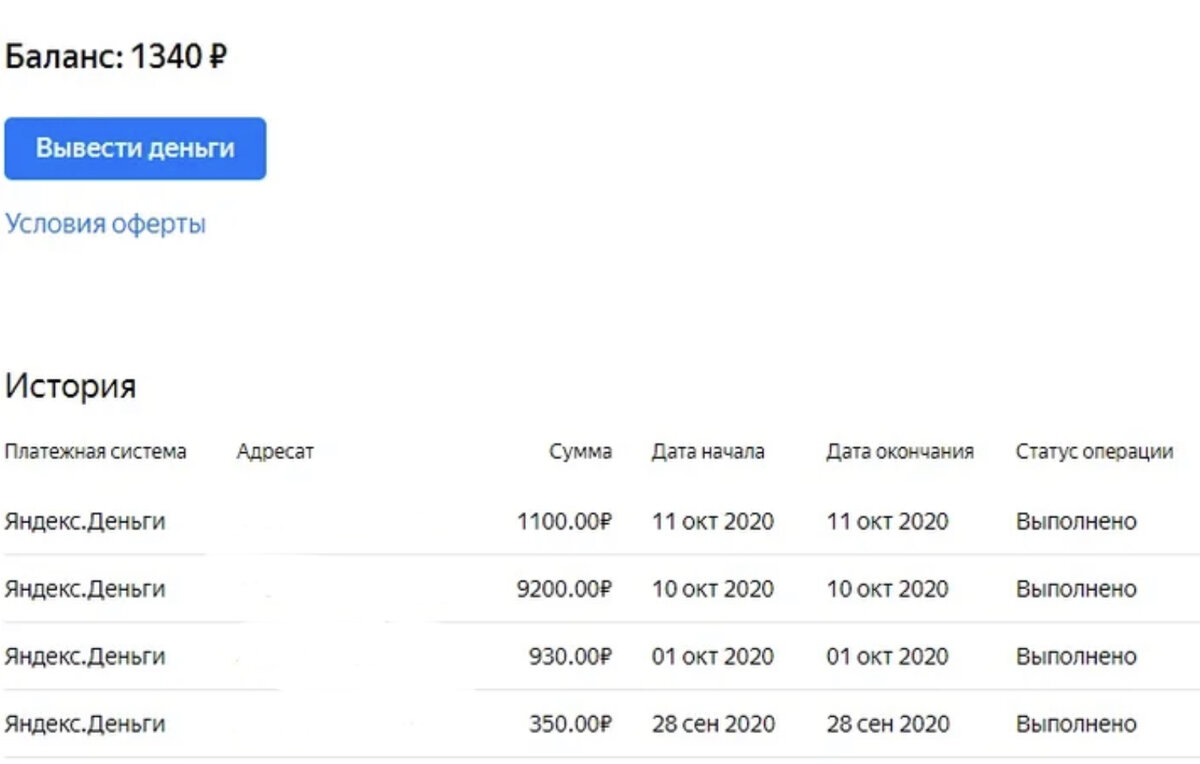The image size is (1200, 764).
Task: Click the "Дата окончания" column header
Action: (x=899, y=451)
